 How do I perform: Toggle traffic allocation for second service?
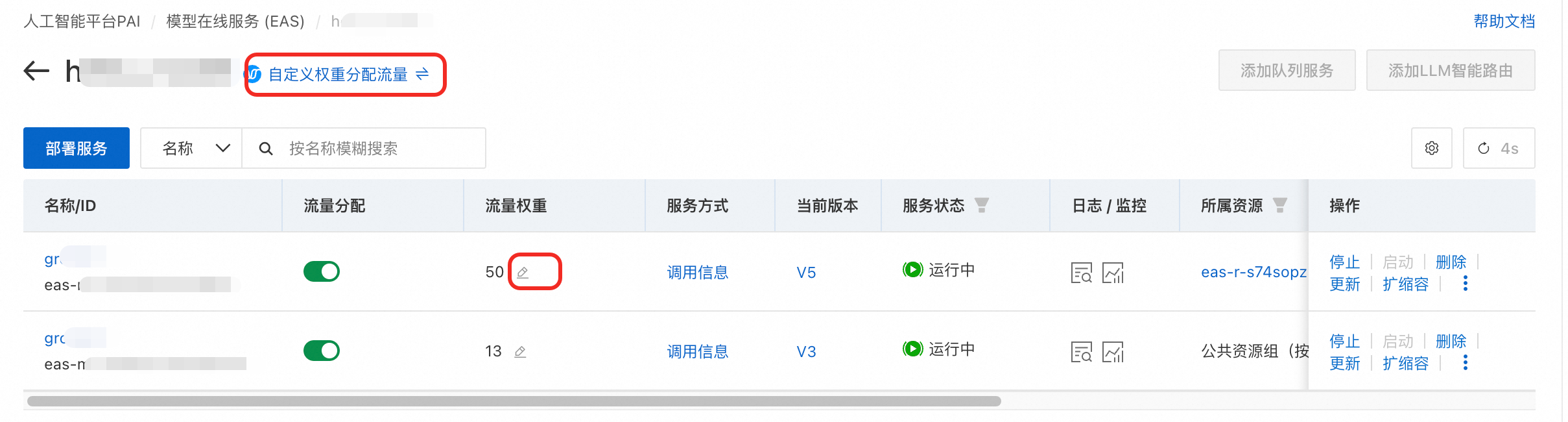pos(322,351)
